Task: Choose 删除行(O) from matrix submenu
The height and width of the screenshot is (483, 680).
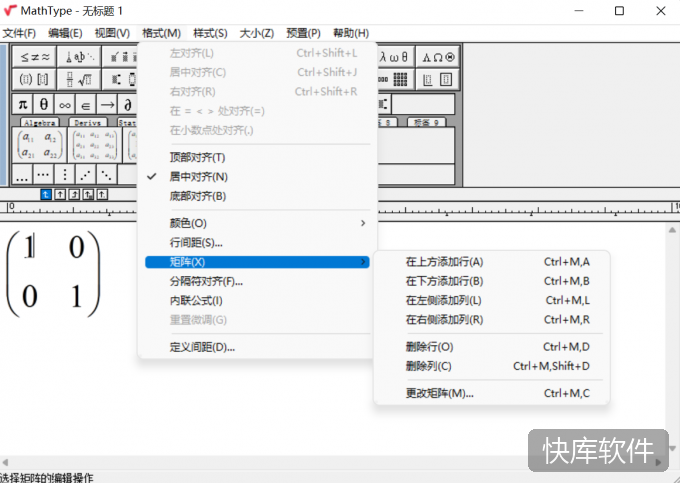Action: pos(492,347)
